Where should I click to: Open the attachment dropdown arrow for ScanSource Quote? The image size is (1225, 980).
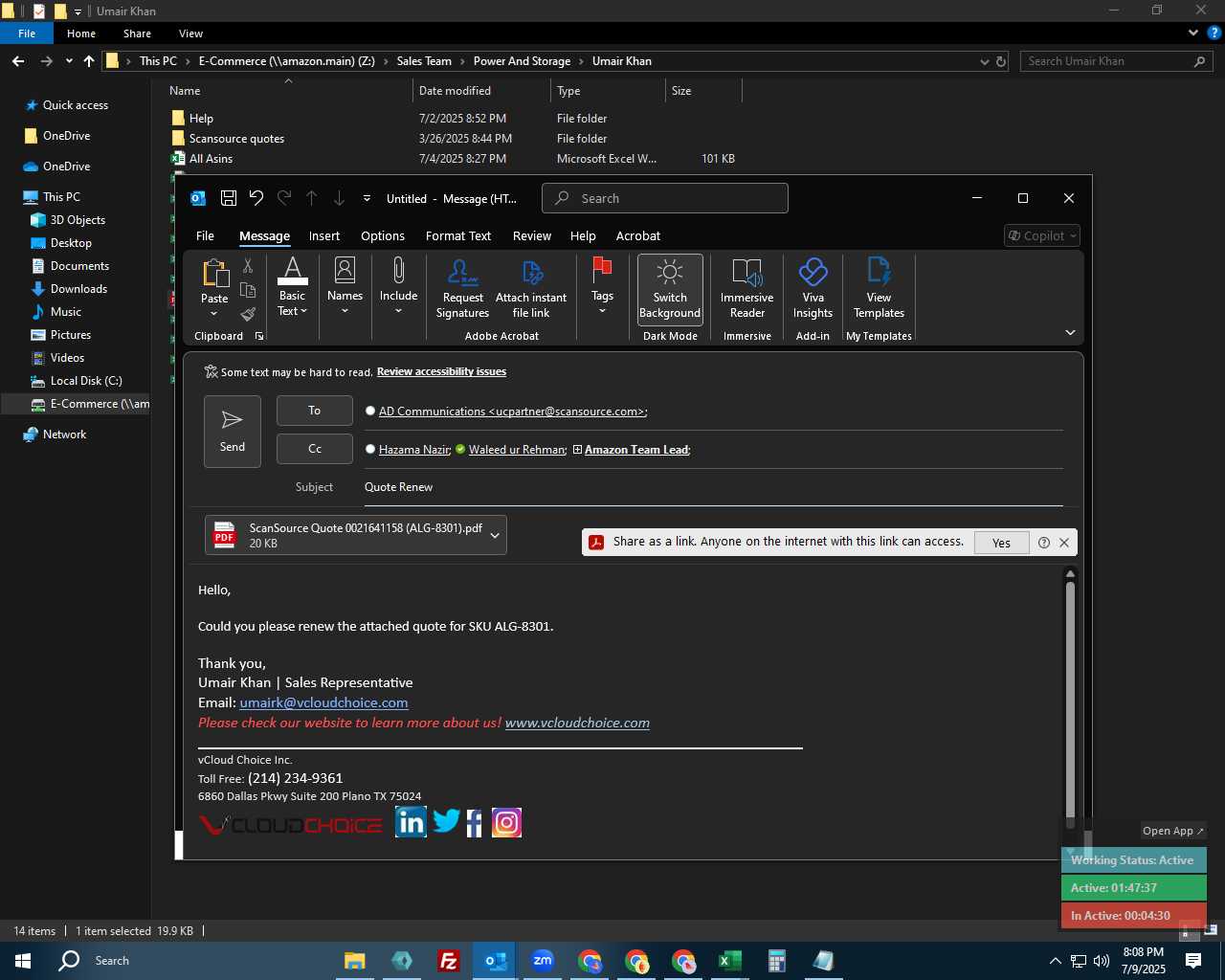coord(495,536)
